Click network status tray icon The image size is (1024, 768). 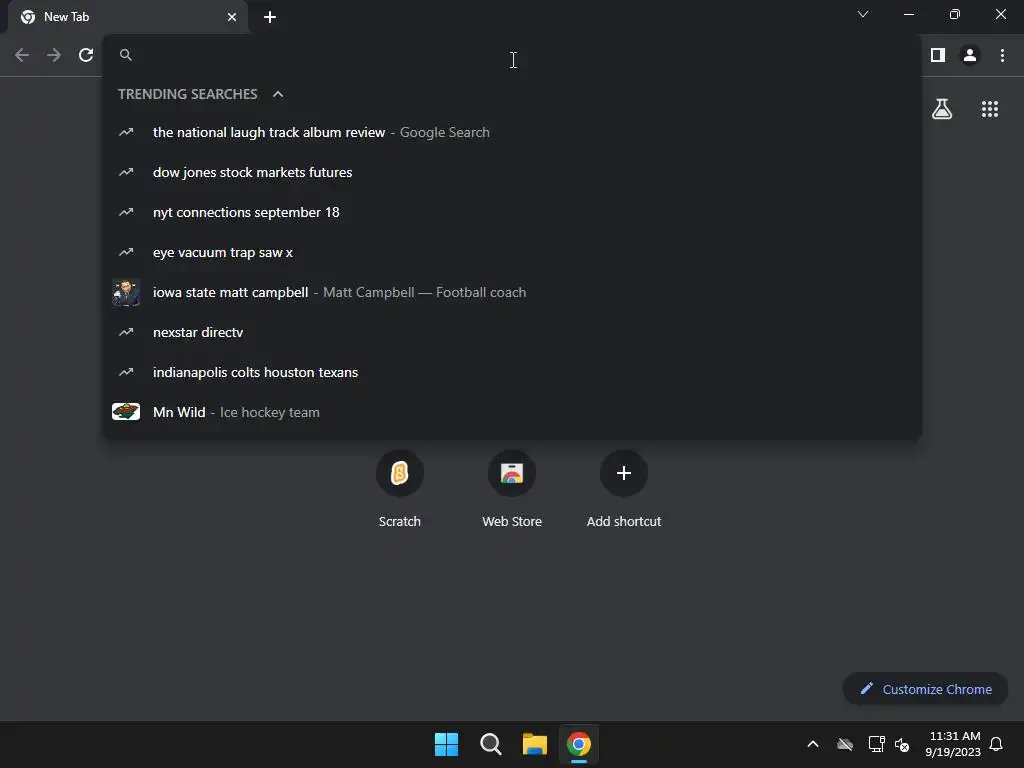pyautogui.click(x=876, y=744)
